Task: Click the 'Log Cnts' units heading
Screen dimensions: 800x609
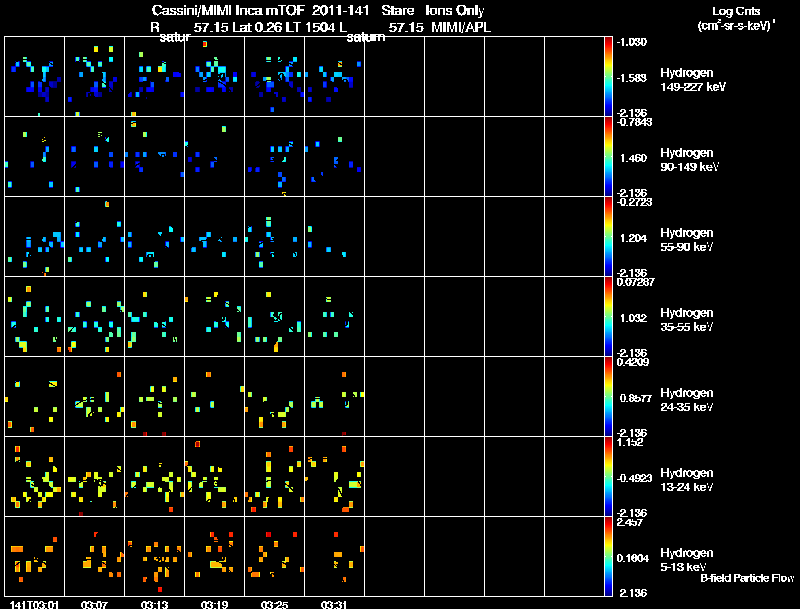Action: tap(736, 11)
